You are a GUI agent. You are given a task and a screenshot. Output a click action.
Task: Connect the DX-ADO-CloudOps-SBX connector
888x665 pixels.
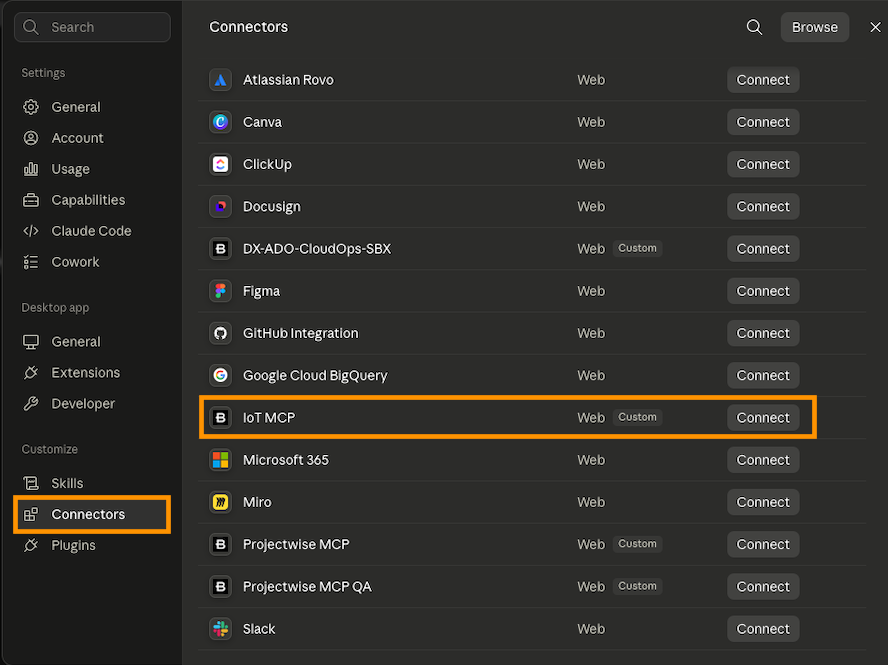pyautogui.click(x=763, y=249)
